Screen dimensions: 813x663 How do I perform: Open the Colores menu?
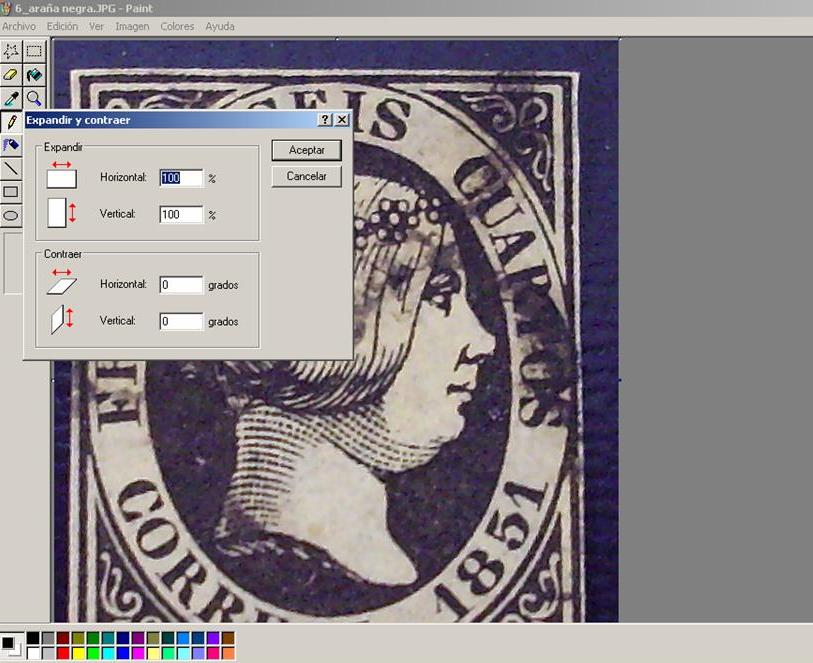177,26
